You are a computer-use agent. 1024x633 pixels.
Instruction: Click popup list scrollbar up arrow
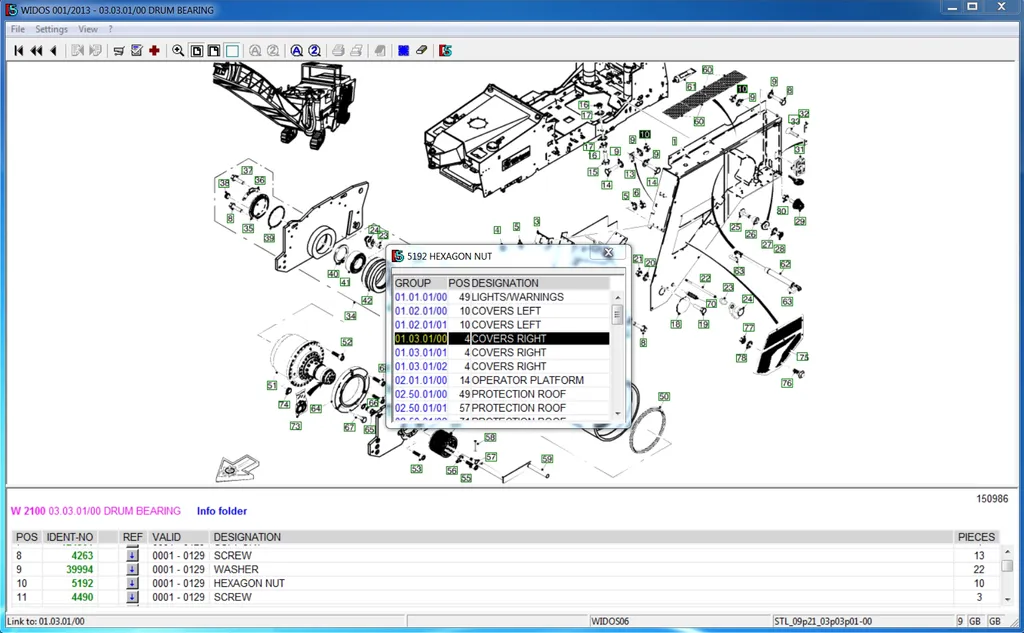(617, 297)
